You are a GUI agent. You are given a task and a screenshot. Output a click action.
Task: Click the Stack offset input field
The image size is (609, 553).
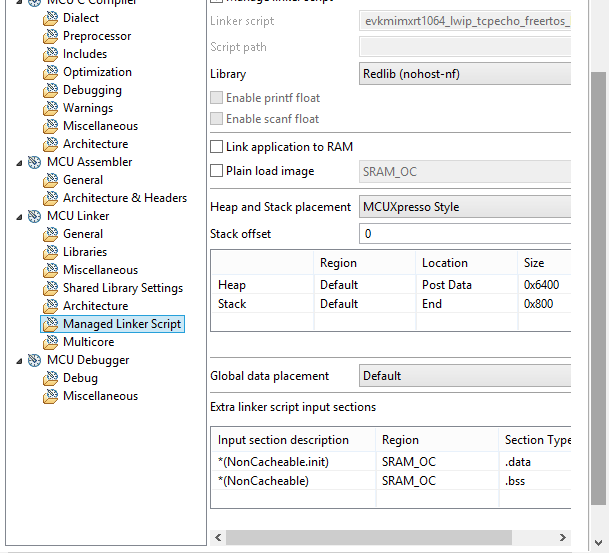click(465, 234)
